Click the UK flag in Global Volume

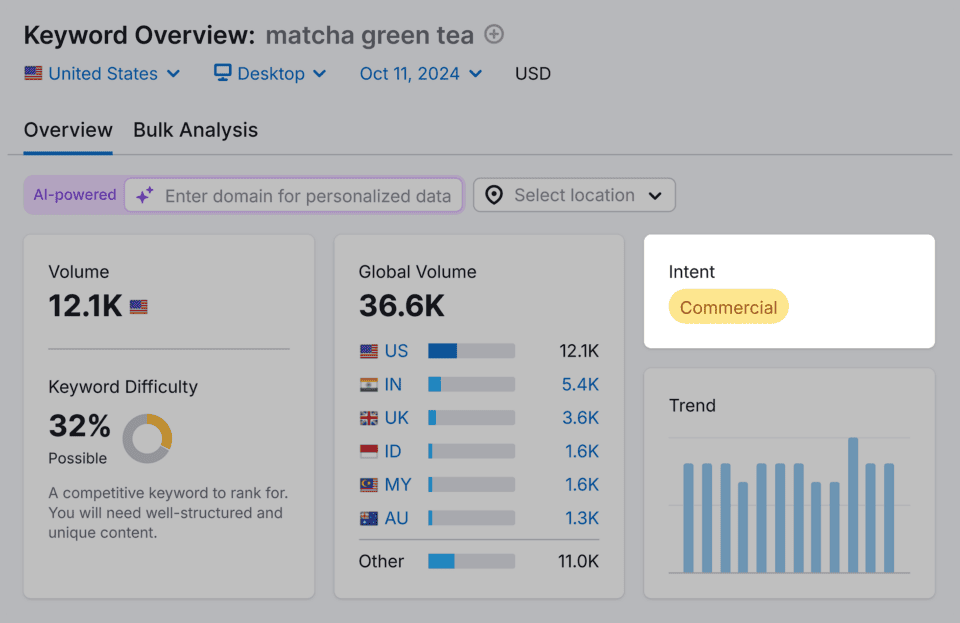pyautogui.click(x=369, y=418)
